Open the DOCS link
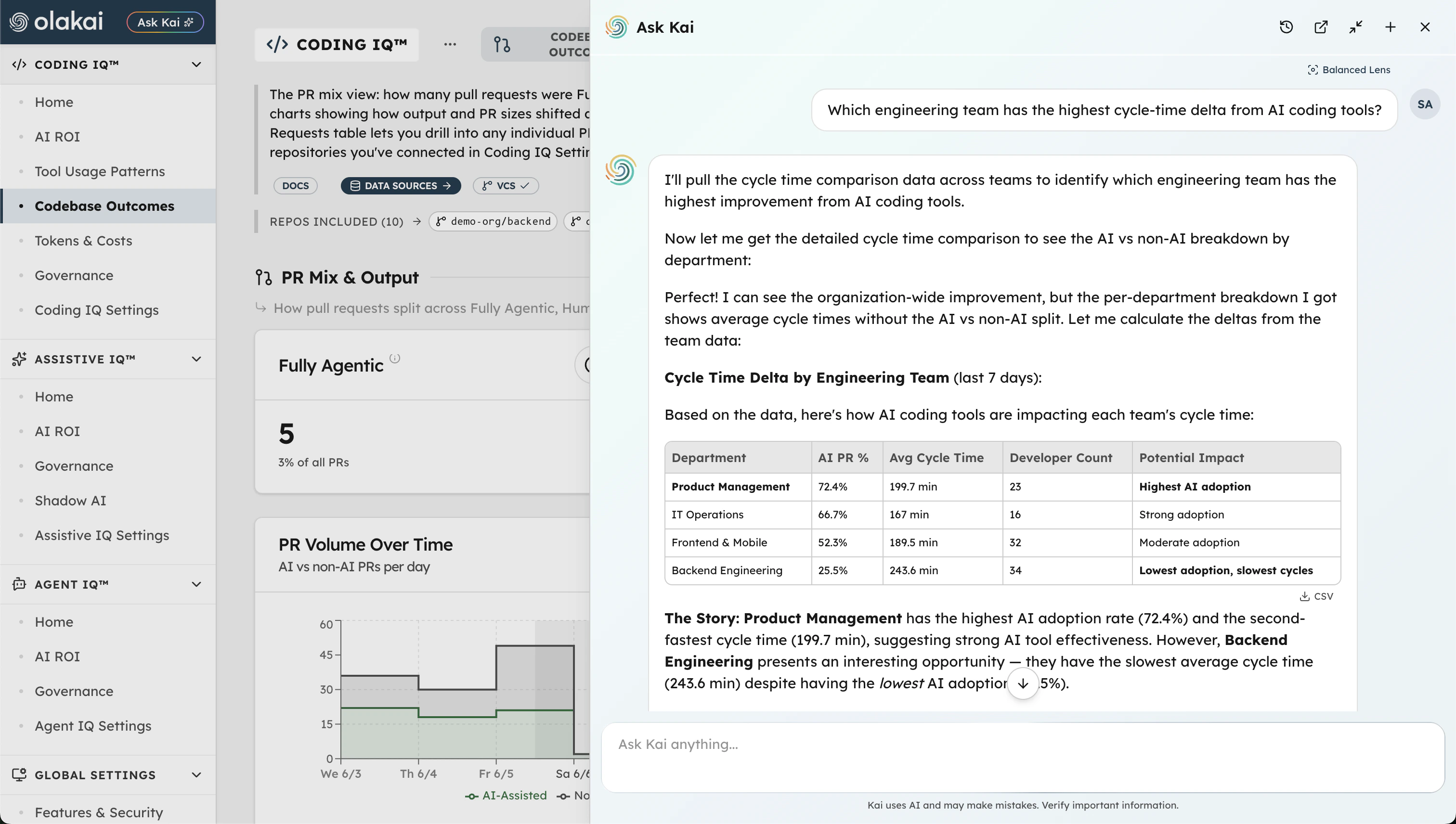This screenshot has height=824, width=1456. click(x=296, y=186)
